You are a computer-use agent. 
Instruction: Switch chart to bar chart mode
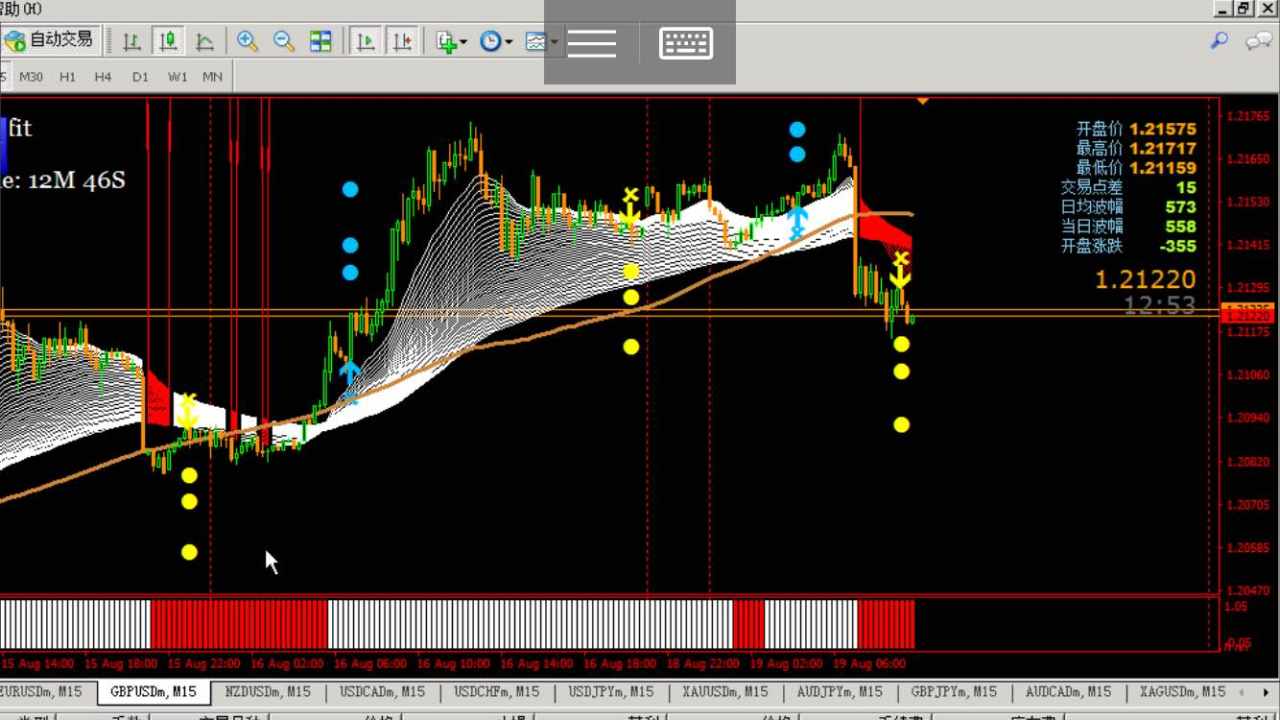point(131,41)
